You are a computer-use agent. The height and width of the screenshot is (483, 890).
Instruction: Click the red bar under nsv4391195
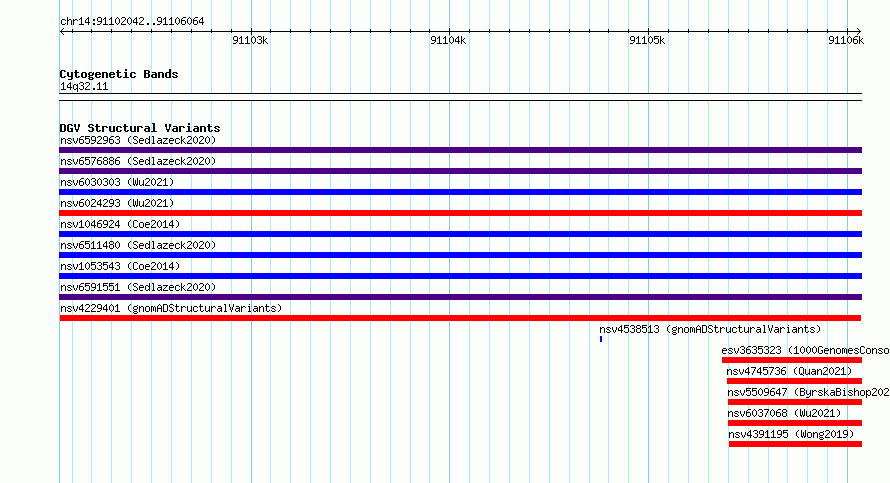click(x=795, y=444)
